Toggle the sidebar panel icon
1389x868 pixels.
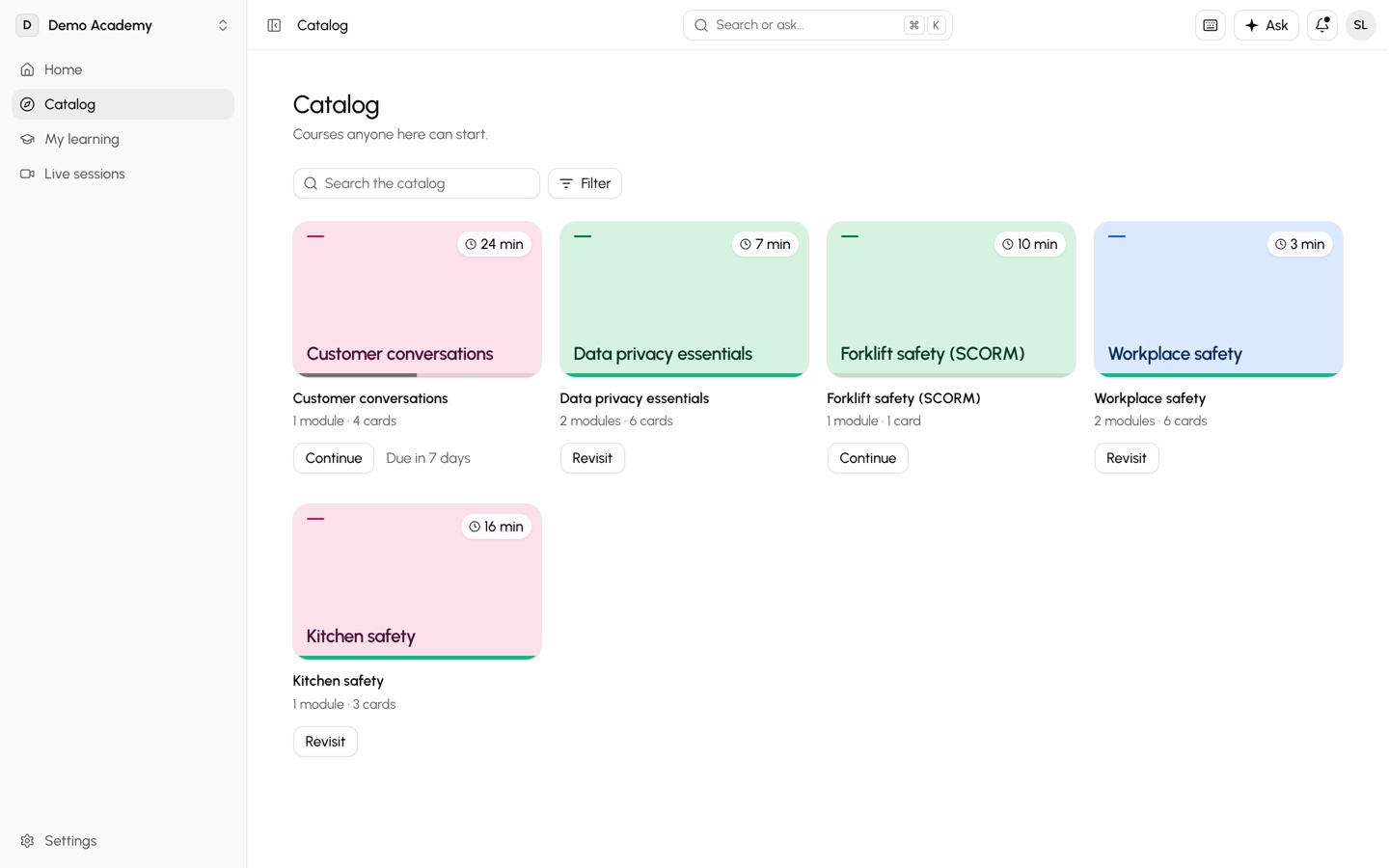pos(274,25)
